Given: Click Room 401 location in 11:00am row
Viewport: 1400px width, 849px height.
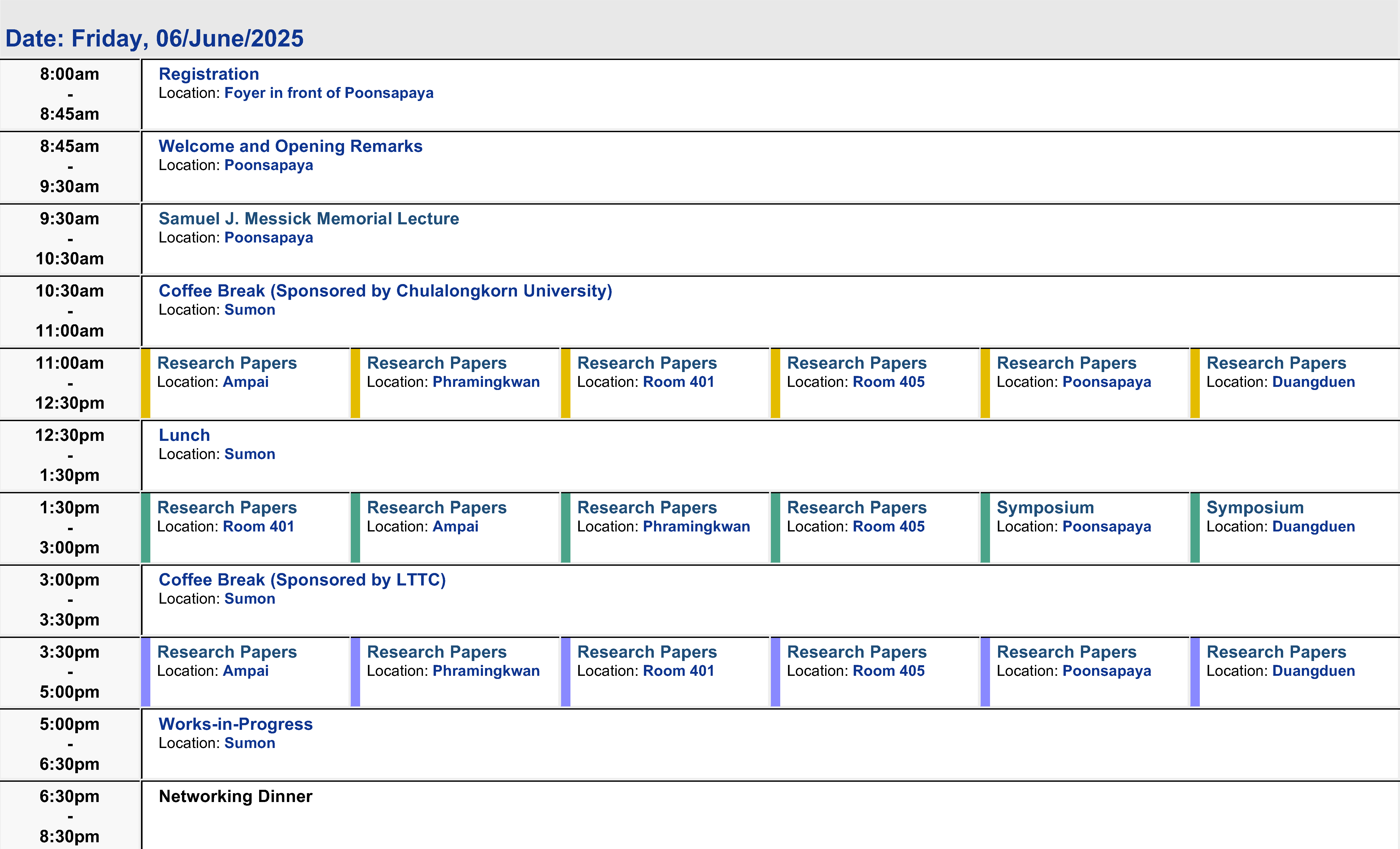Looking at the screenshot, I should click(678, 382).
